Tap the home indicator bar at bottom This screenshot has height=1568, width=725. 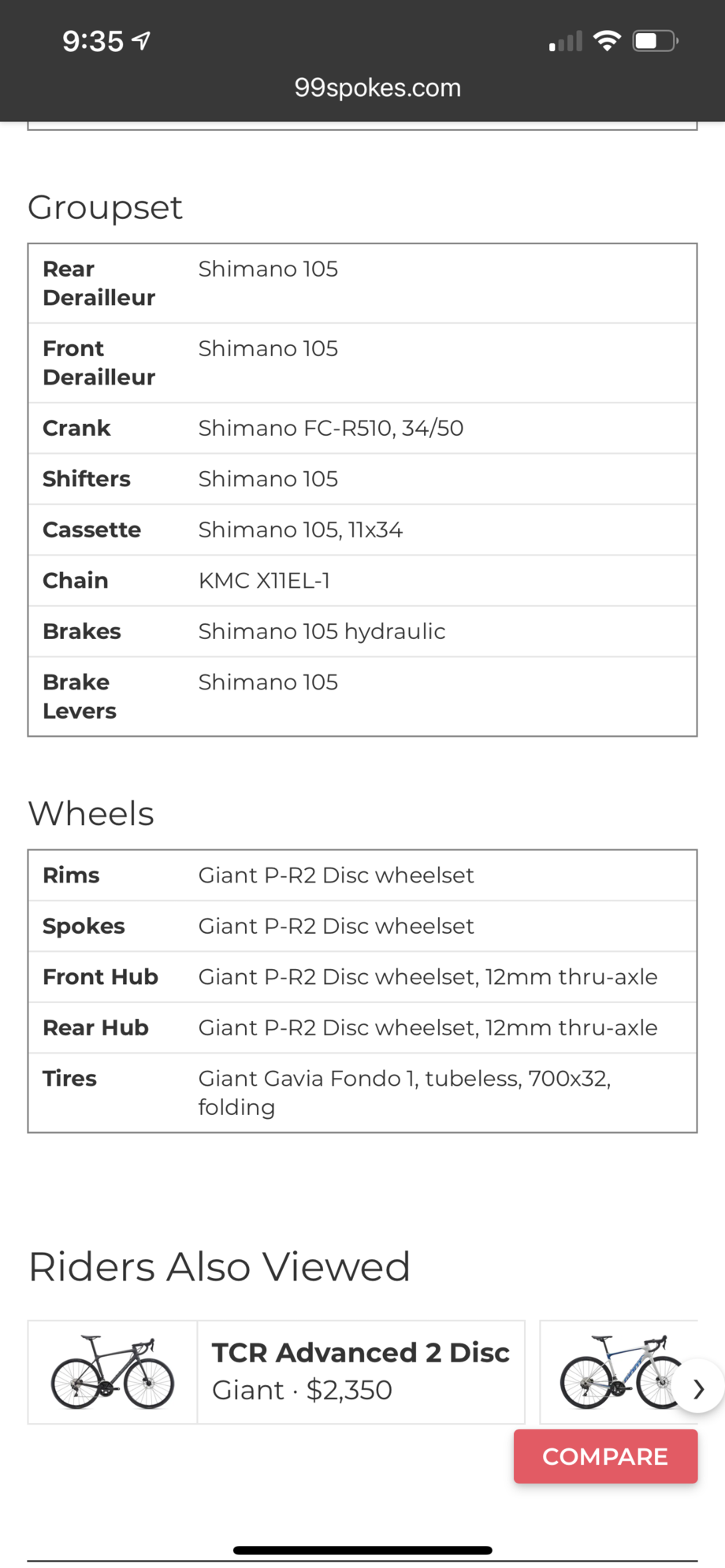click(362, 1550)
